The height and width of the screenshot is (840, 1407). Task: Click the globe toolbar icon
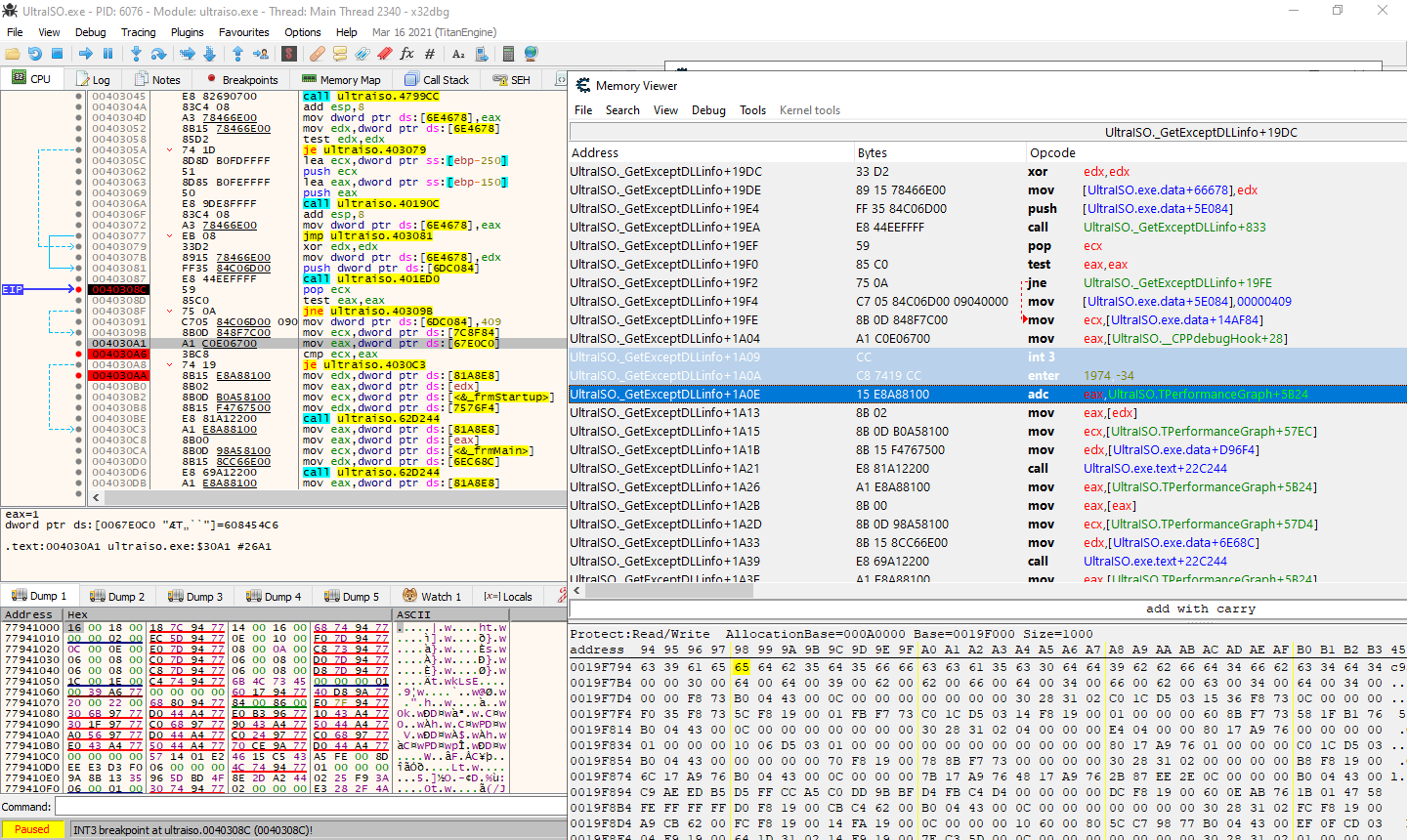pos(531,54)
